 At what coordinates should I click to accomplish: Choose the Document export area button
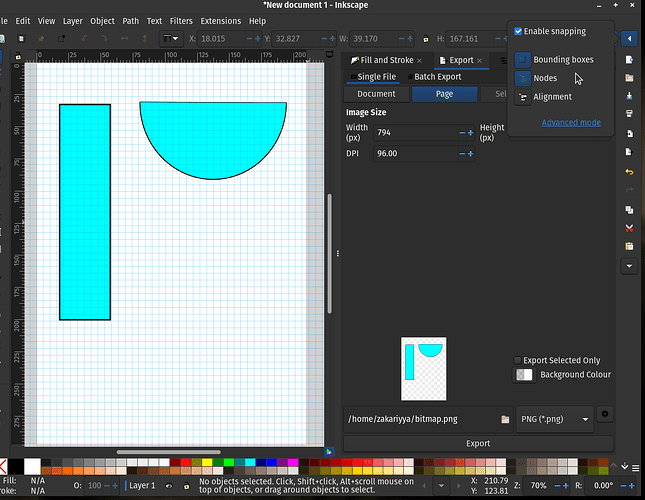click(x=376, y=94)
